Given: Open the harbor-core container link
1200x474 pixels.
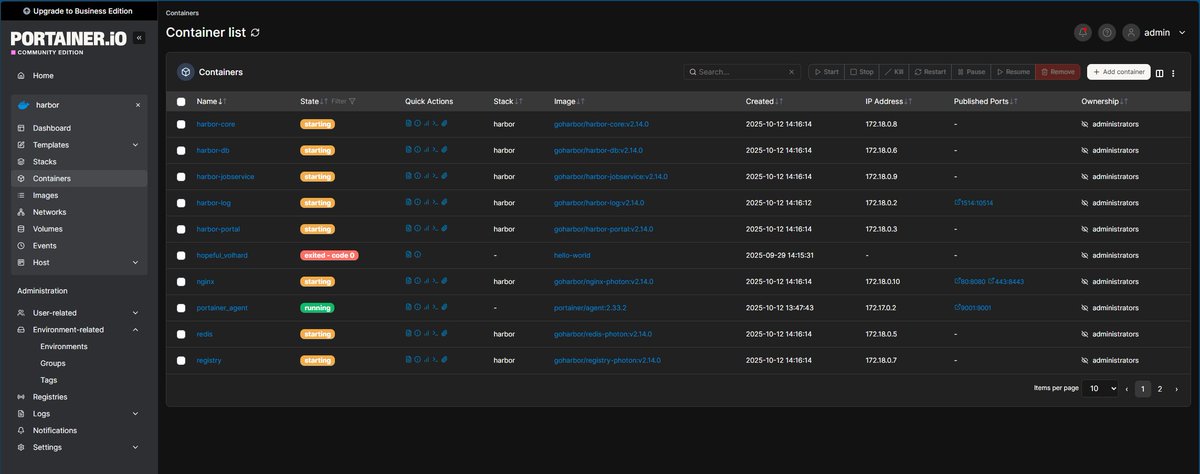Looking at the screenshot, I should click(x=216, y=124).
